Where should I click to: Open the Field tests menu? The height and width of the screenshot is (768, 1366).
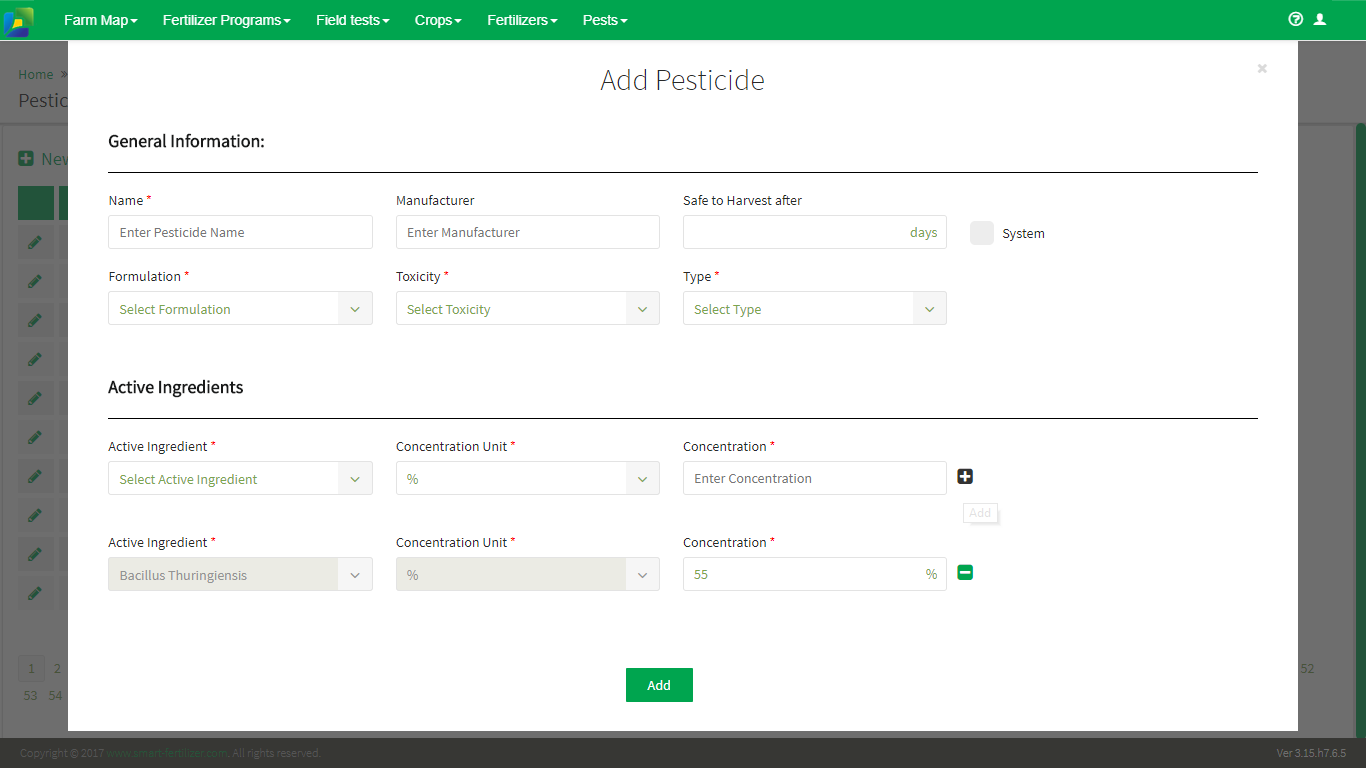pos(353,20)
